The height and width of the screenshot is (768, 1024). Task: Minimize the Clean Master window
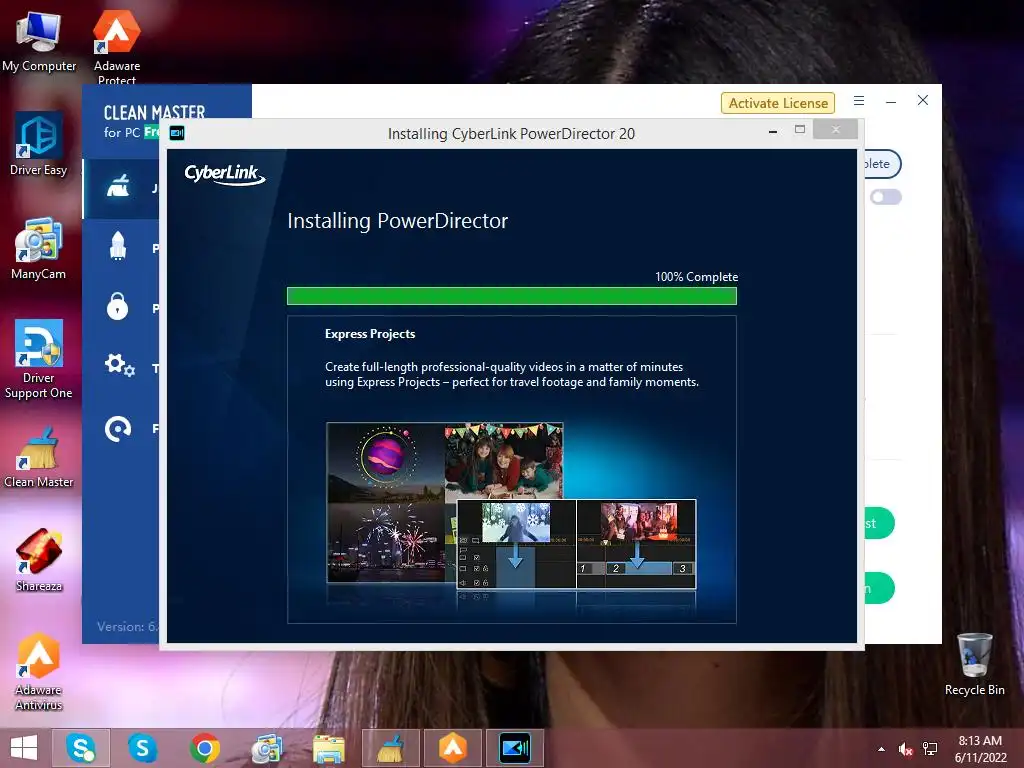(x=891, y=101)
